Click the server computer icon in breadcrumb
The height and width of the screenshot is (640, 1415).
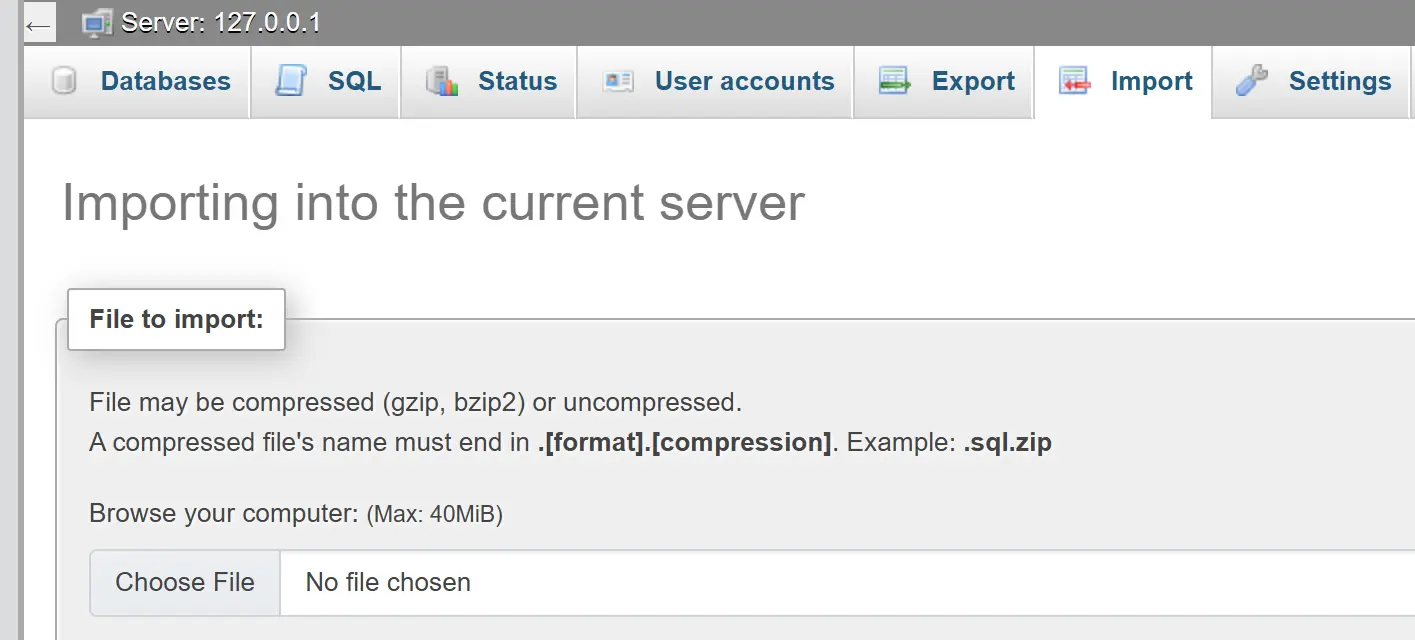click(x=97, y=23)
